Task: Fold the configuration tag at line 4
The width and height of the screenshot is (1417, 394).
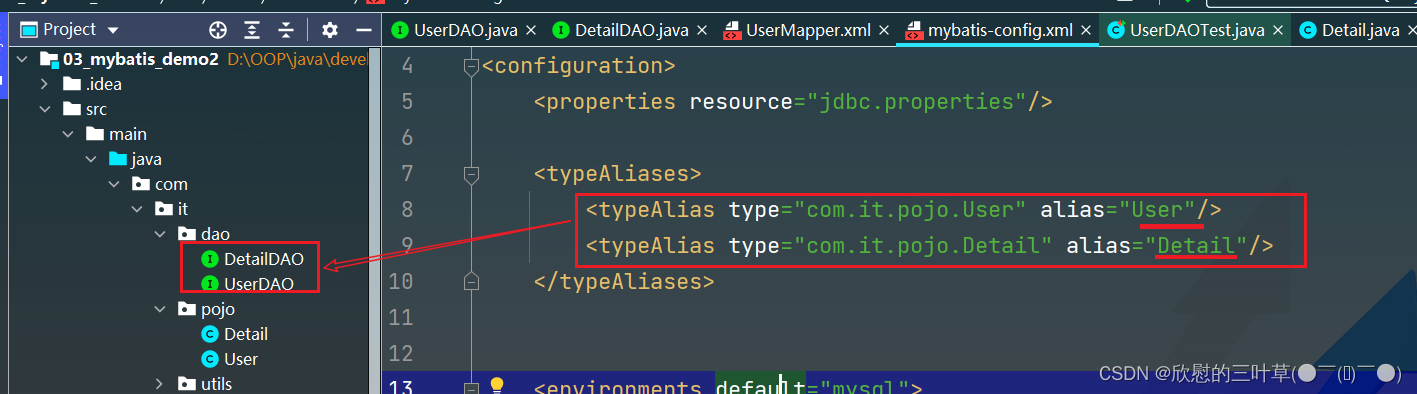Action: (471, 67)
